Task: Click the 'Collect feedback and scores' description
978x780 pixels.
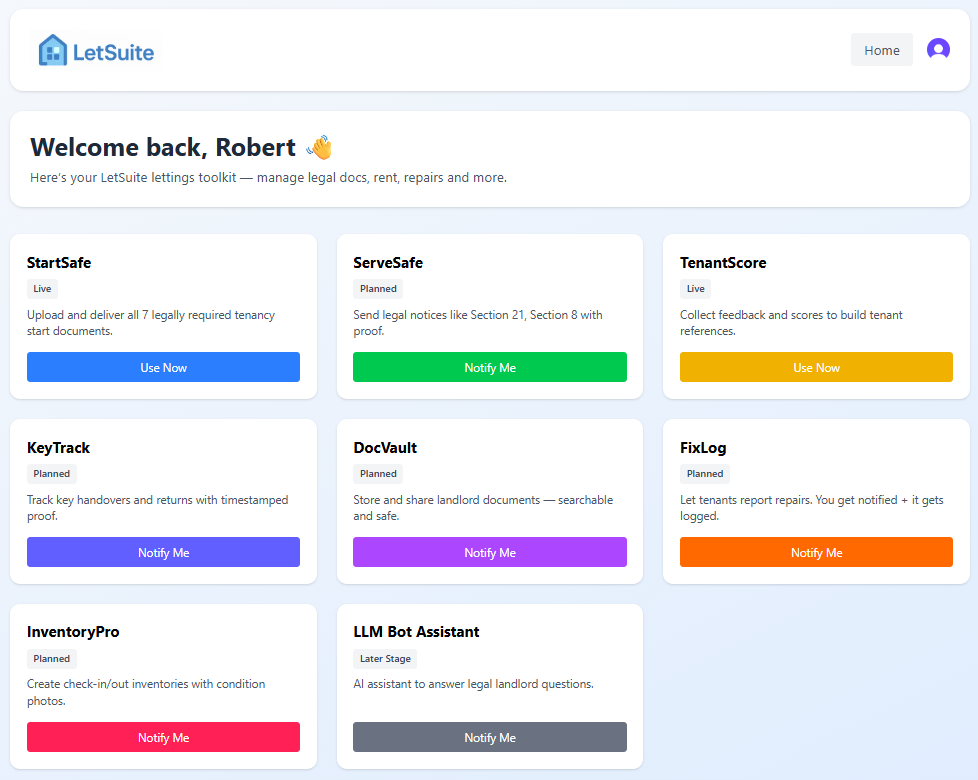Action: tap(791, 323)
